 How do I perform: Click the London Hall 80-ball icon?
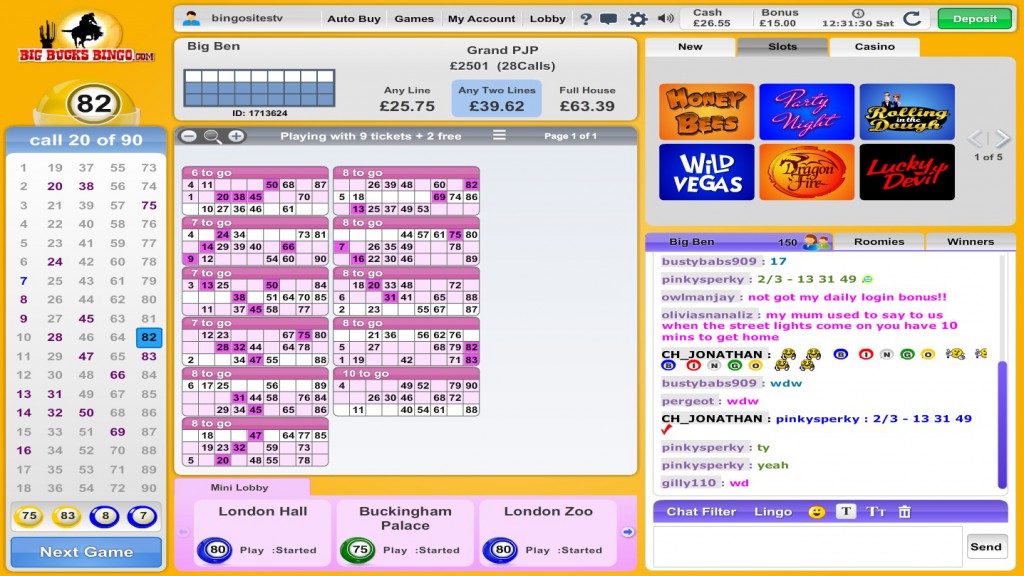tap(217, 550)
